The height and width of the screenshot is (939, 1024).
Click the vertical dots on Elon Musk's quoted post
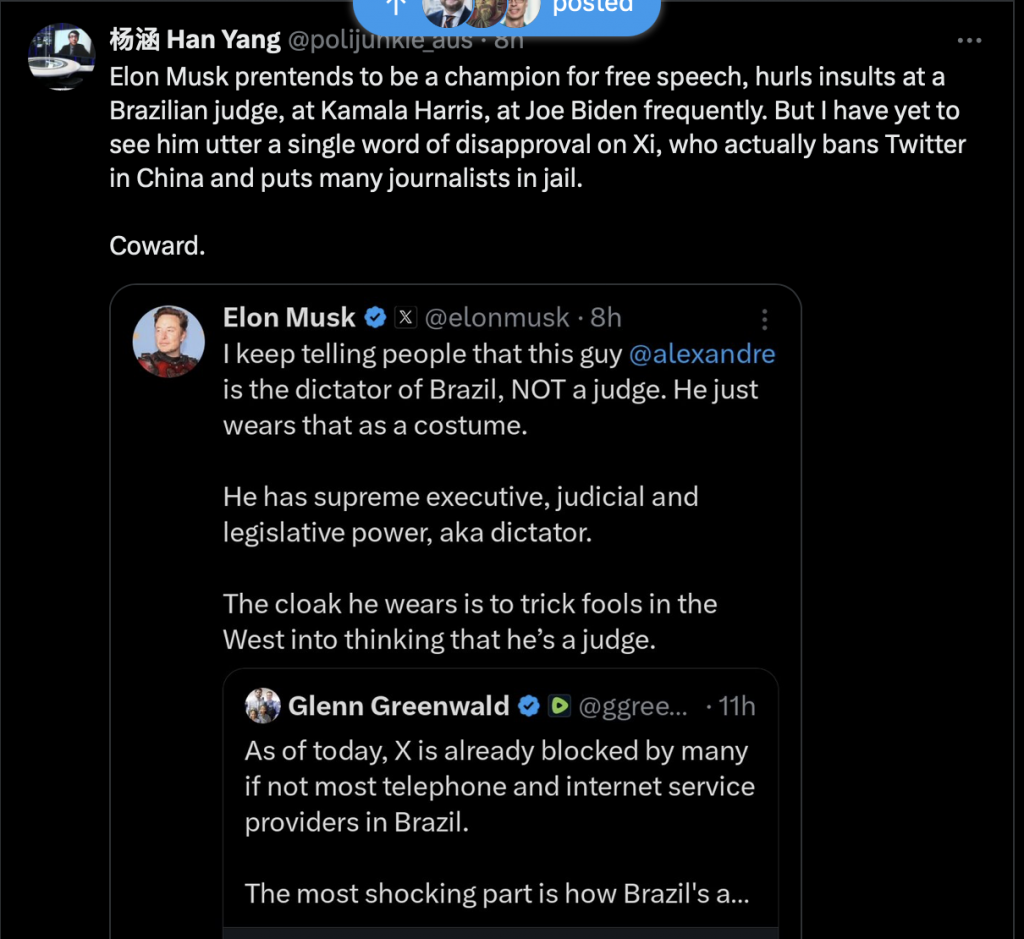tap(765, 319)
